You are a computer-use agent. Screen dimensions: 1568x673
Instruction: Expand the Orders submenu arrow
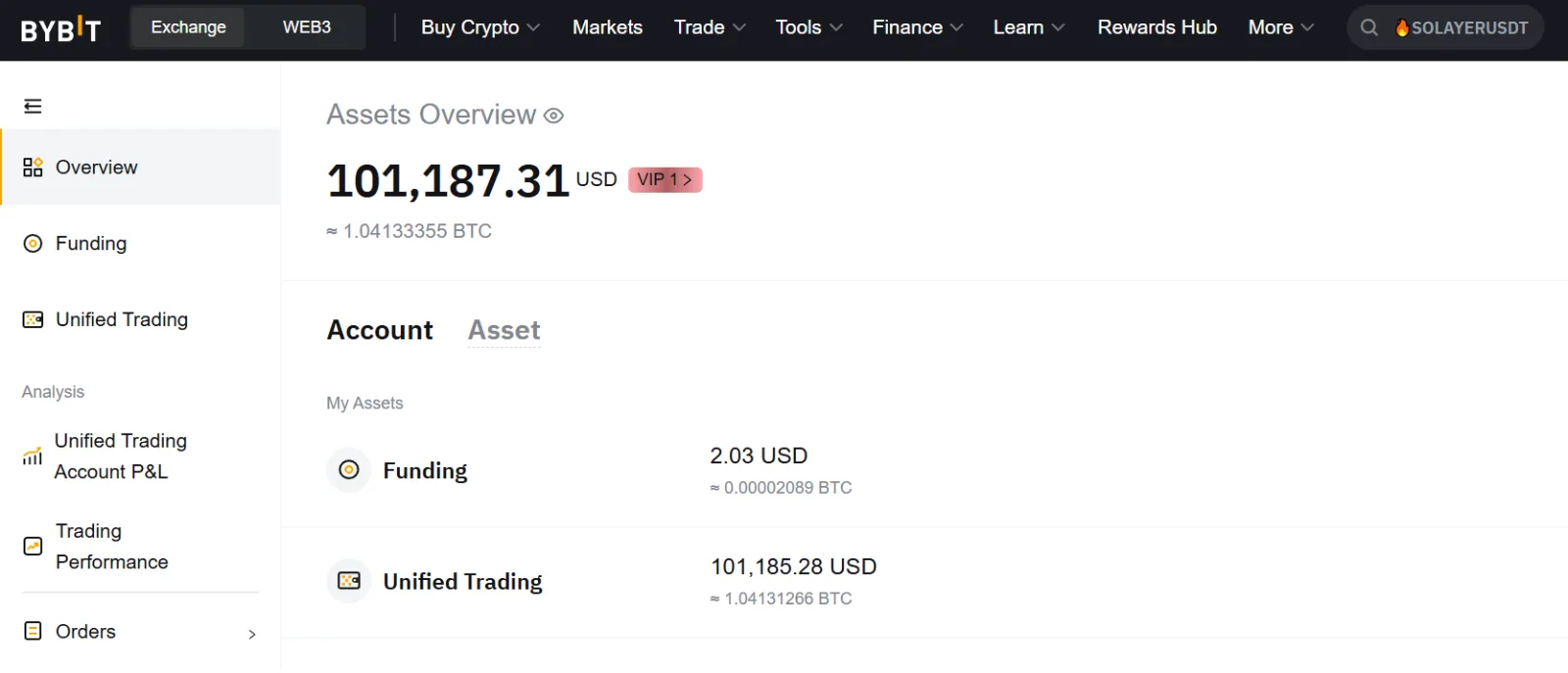pos(252,634)
